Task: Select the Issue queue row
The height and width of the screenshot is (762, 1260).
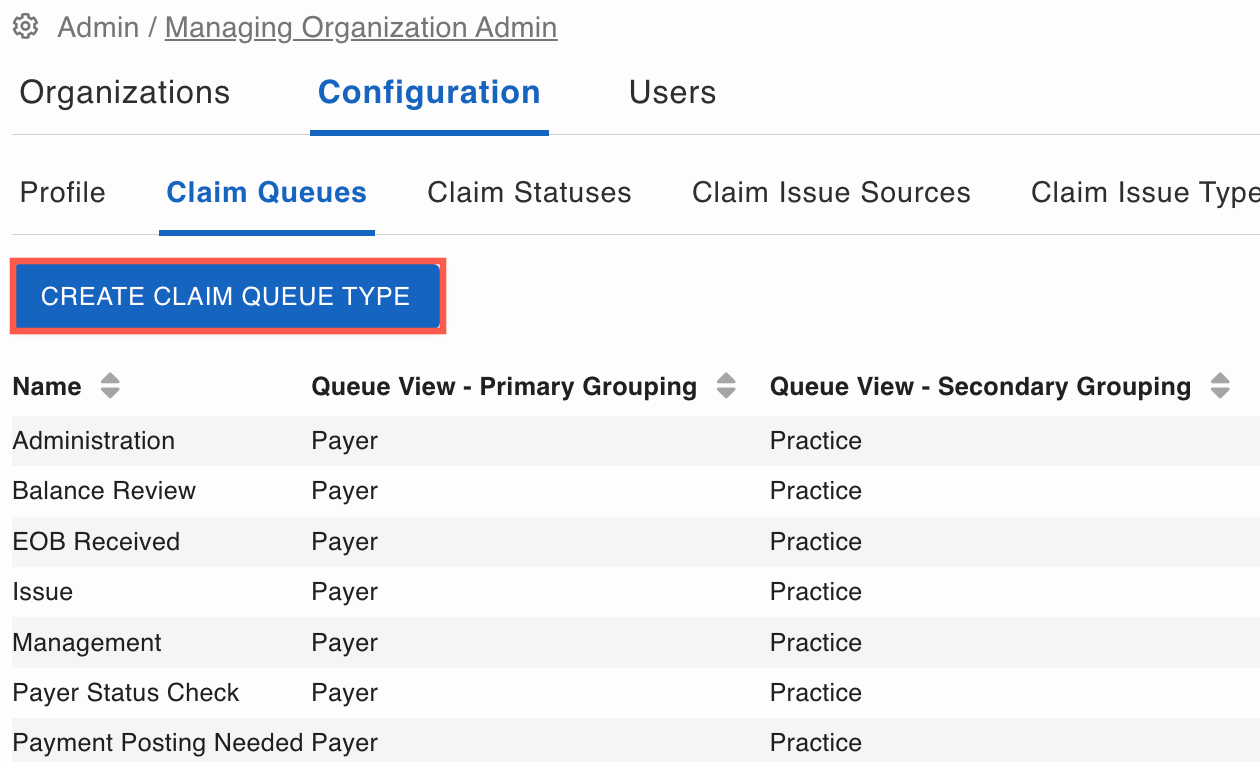Action: (43, 592)
